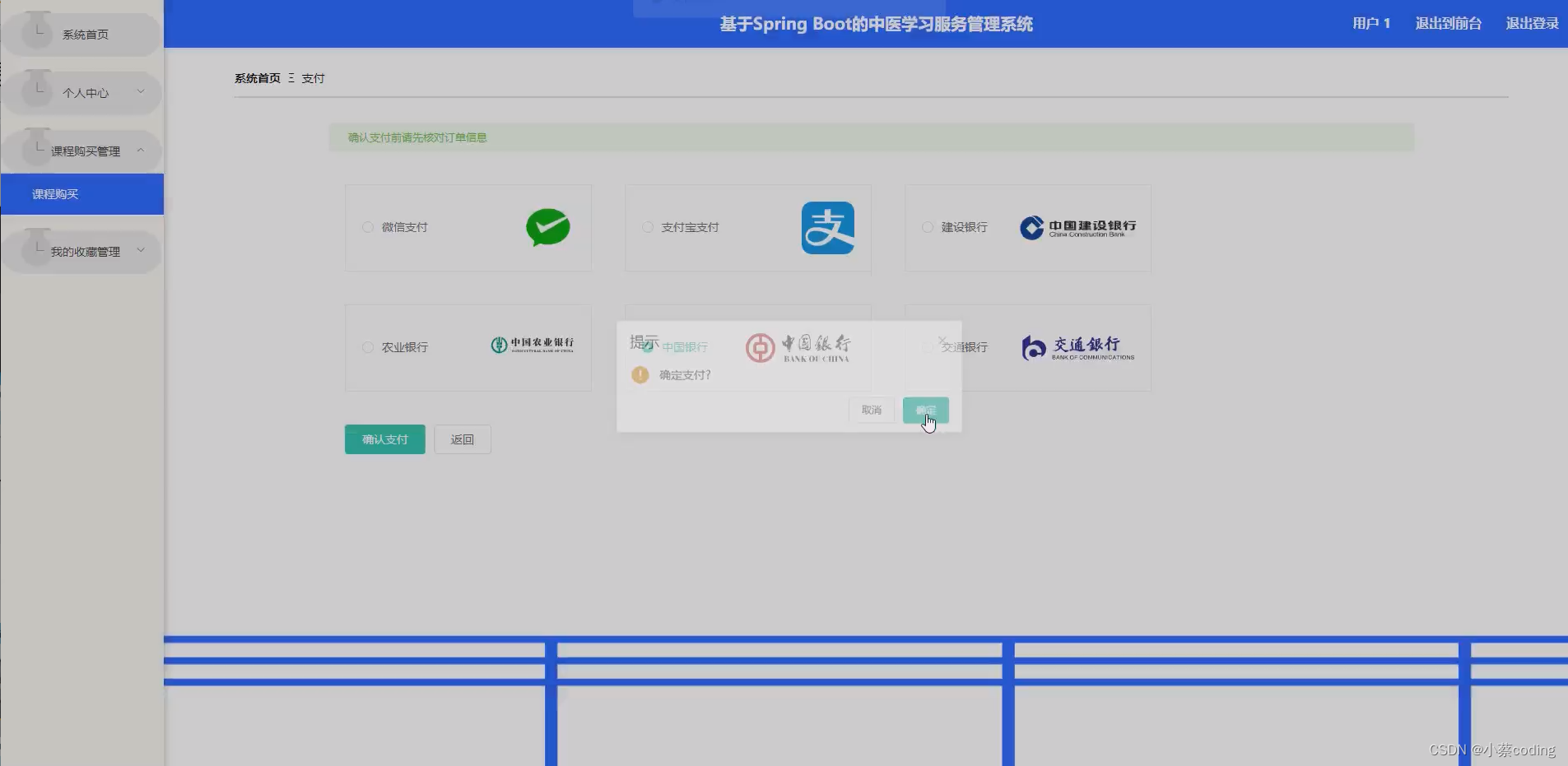This screenshot has width=1568, height=766.
Task: Select 中国银行 radio button
Action: click(648, 347)
